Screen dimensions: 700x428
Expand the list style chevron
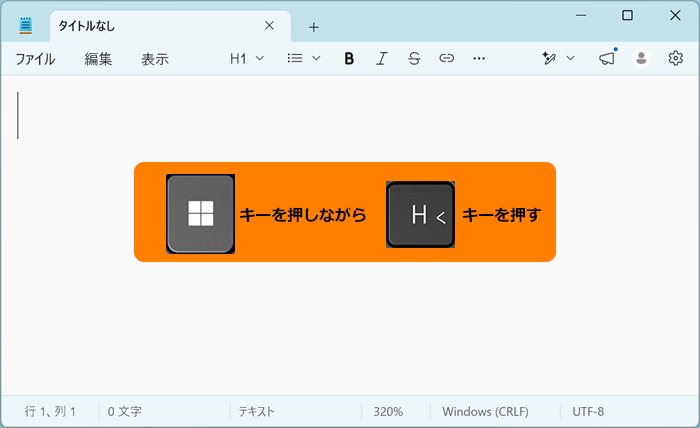[x=316, y=58]
